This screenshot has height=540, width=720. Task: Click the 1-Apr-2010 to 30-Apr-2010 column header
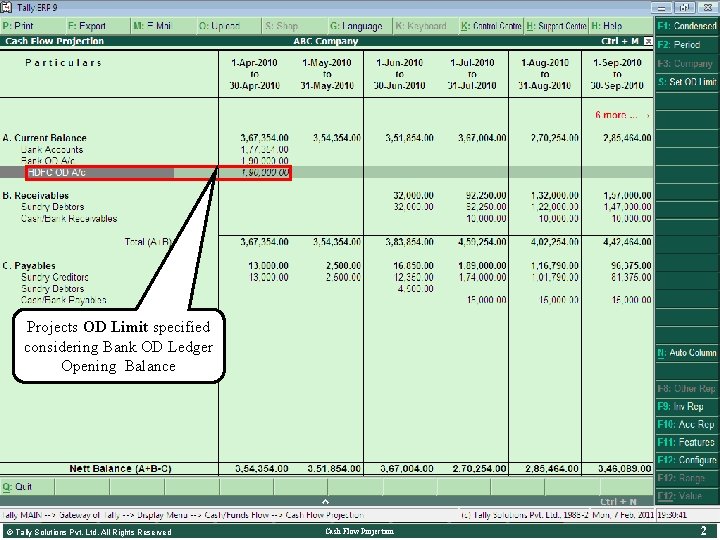click(254, 74)
